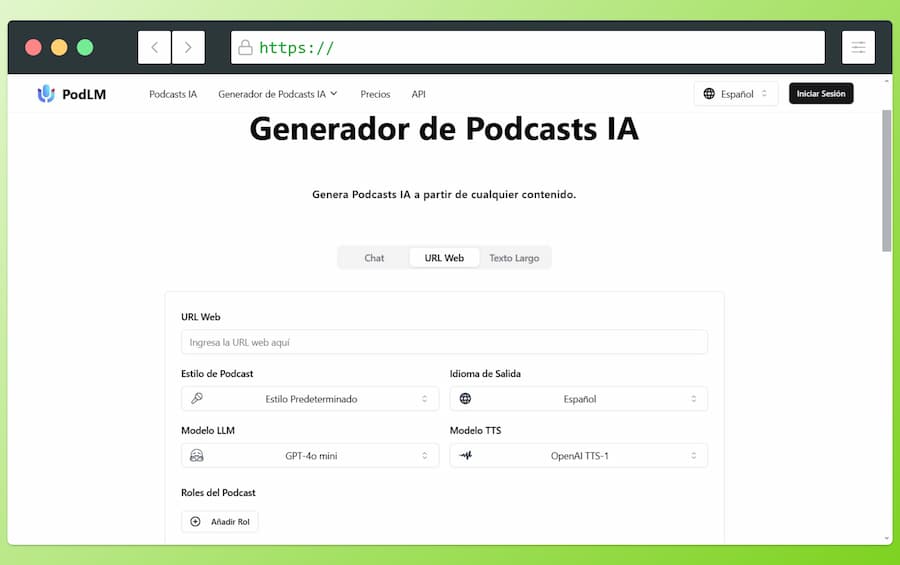
Task: Click the browser settings sliders icon
Action: (858, 47)
